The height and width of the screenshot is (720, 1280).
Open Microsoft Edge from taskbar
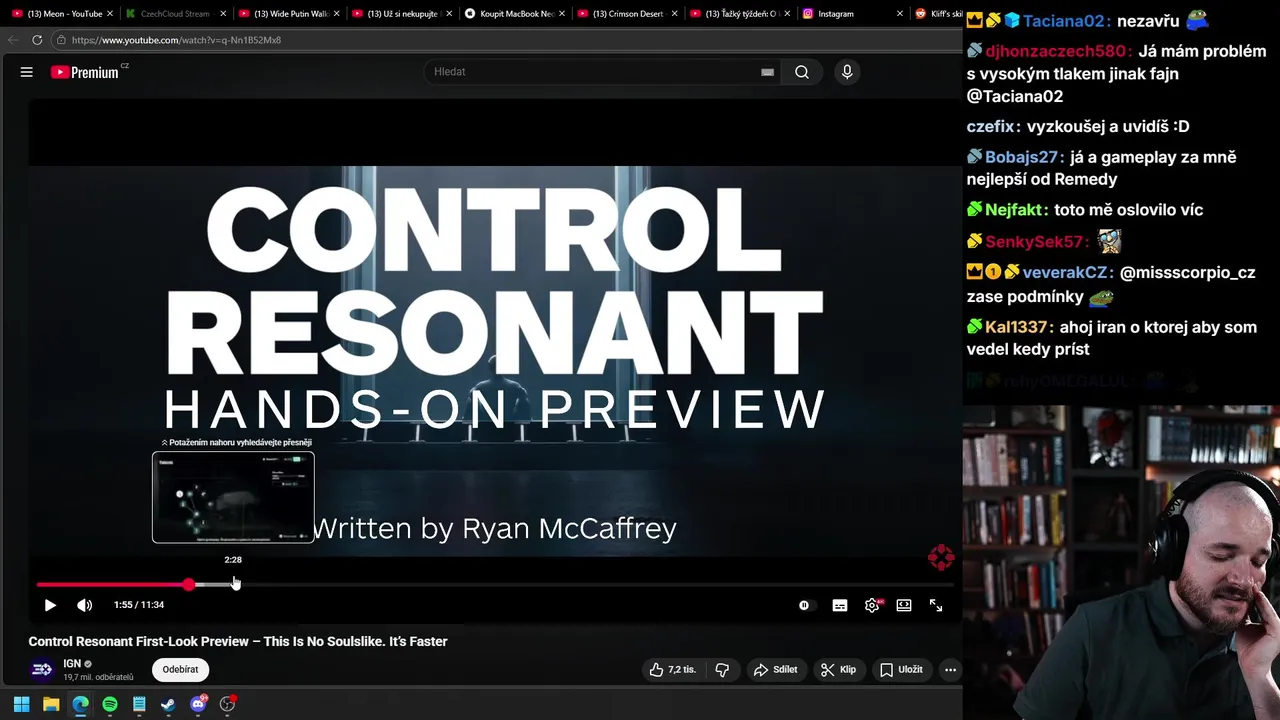click(x=80, y=704)
